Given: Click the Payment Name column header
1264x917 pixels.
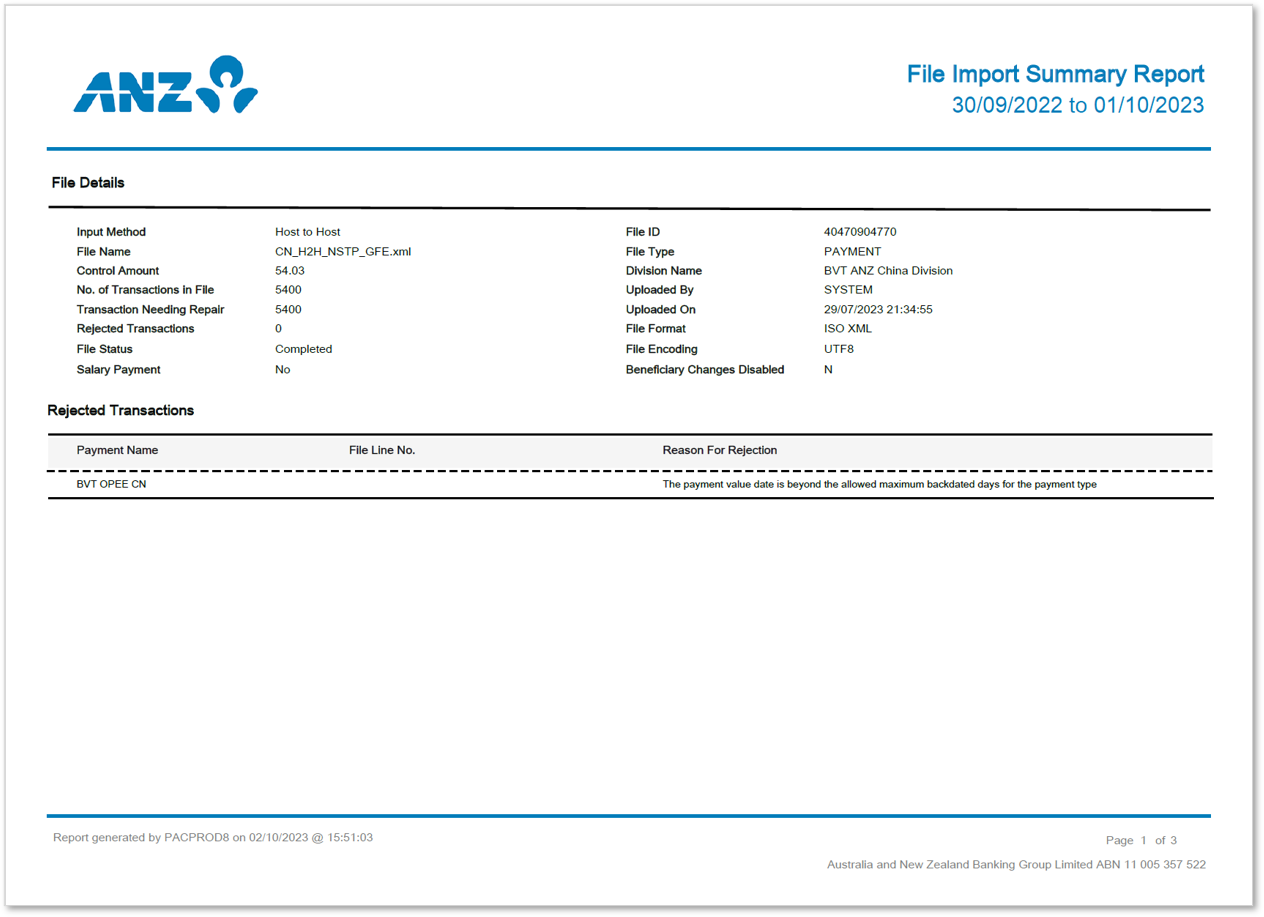Looking at the screenshot, I should 117,450.
